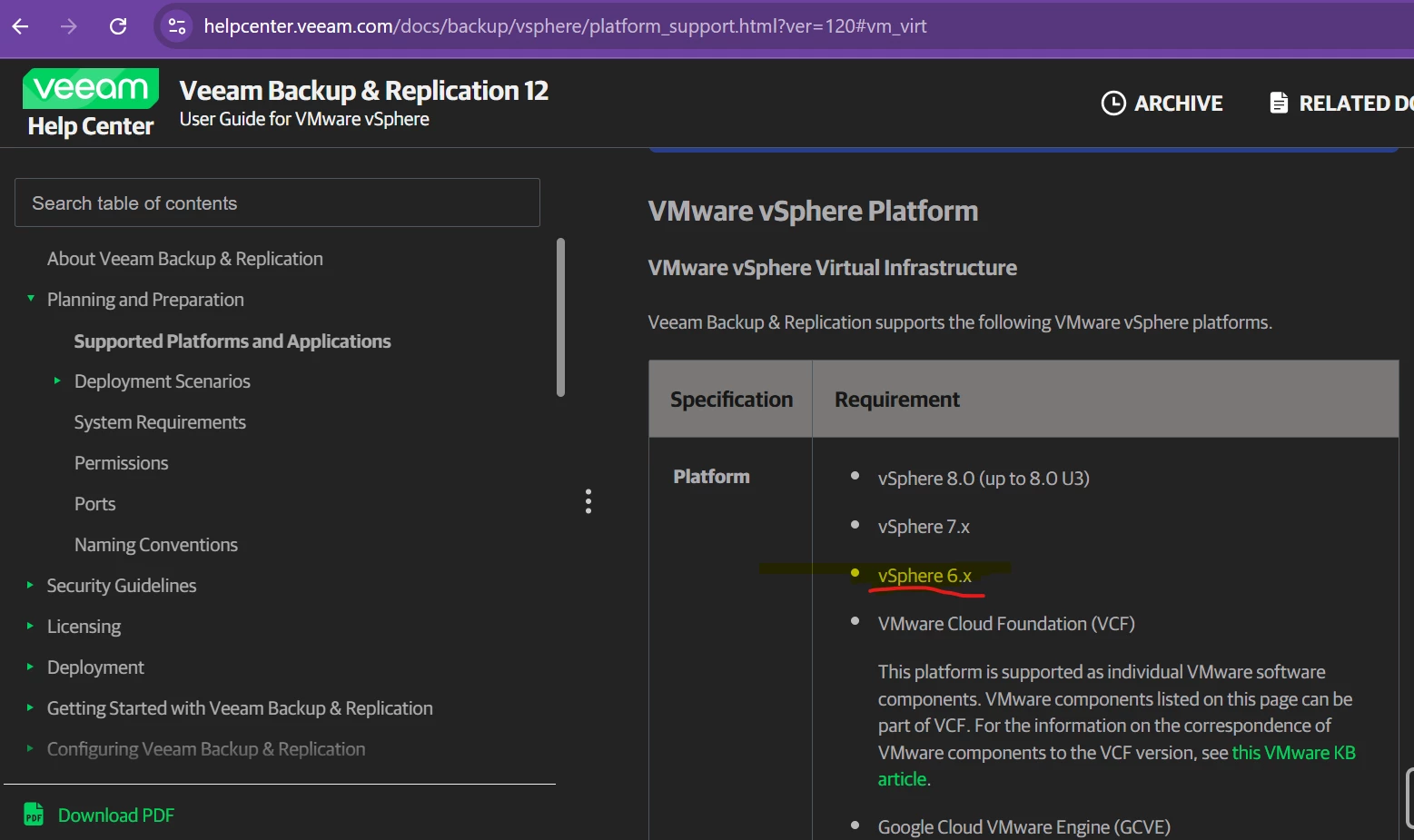Open Permissions page
Viewport: 1414px width, 840px height.
(x=121, y=463)
